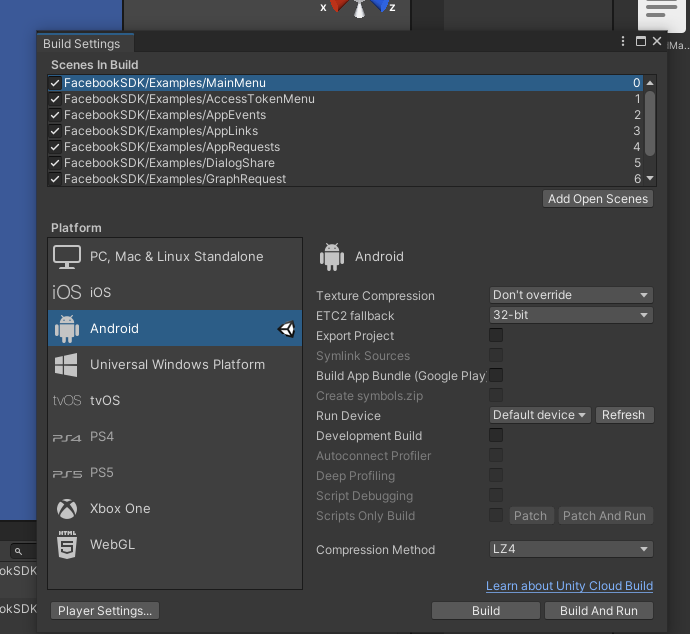Open the Build Settings three-dot options menu
The width and height of the screenshot is (690, 634).
[623, 41]
